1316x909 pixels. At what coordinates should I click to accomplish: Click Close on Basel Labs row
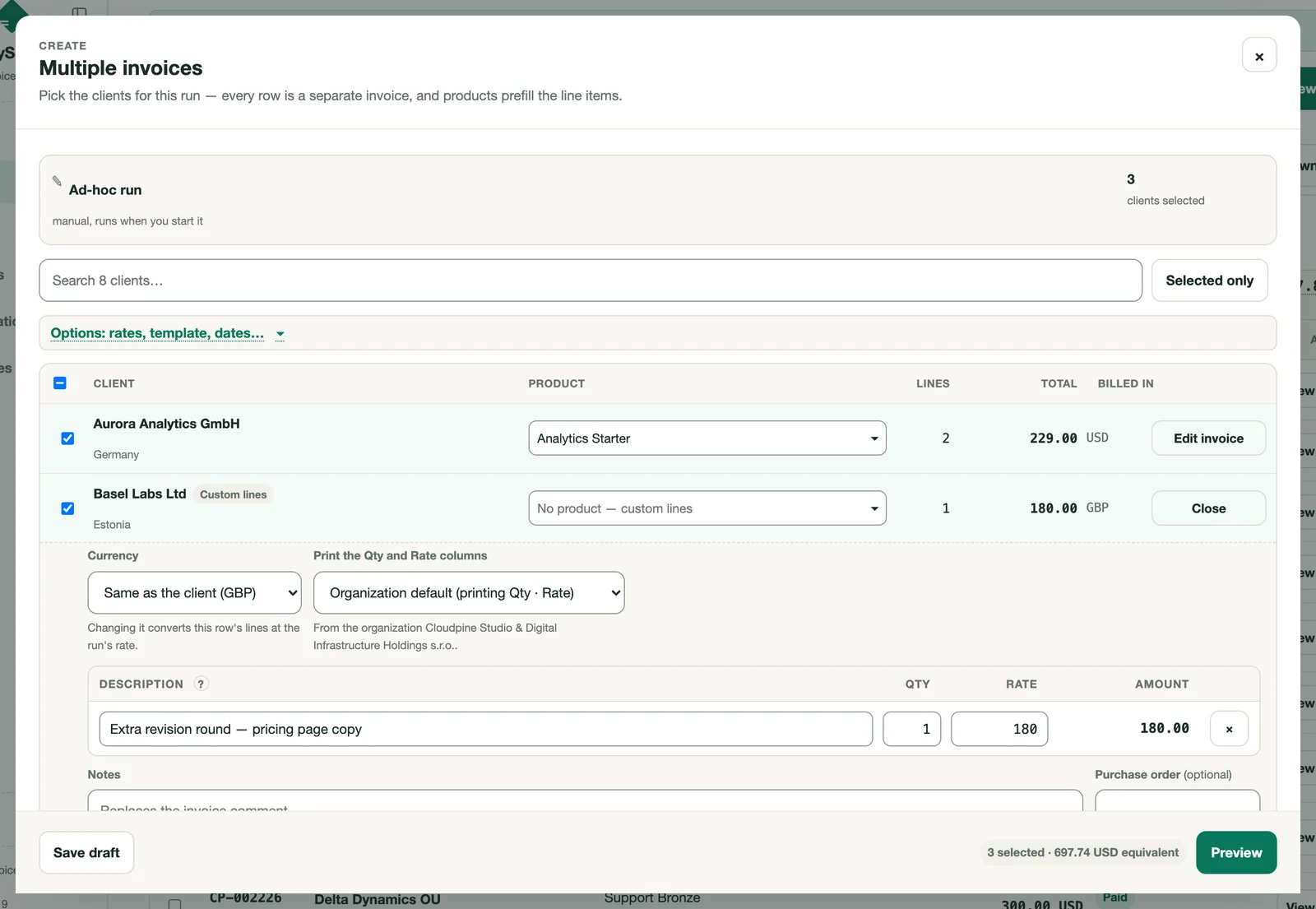tap(1208, 508)
